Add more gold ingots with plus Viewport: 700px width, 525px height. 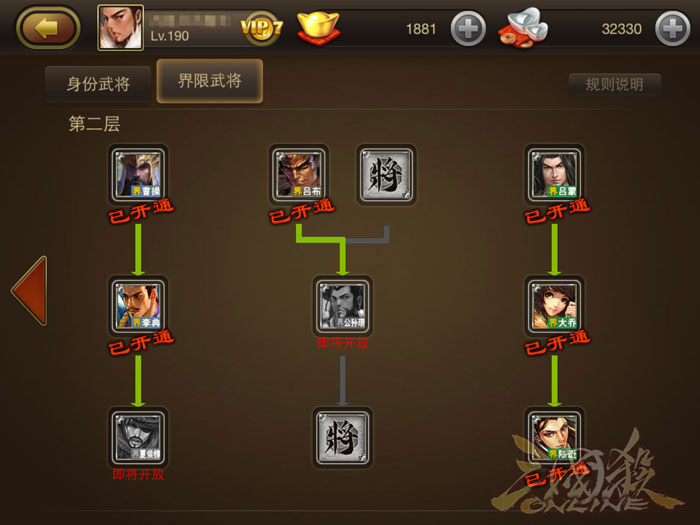click(x=468, y=29)
